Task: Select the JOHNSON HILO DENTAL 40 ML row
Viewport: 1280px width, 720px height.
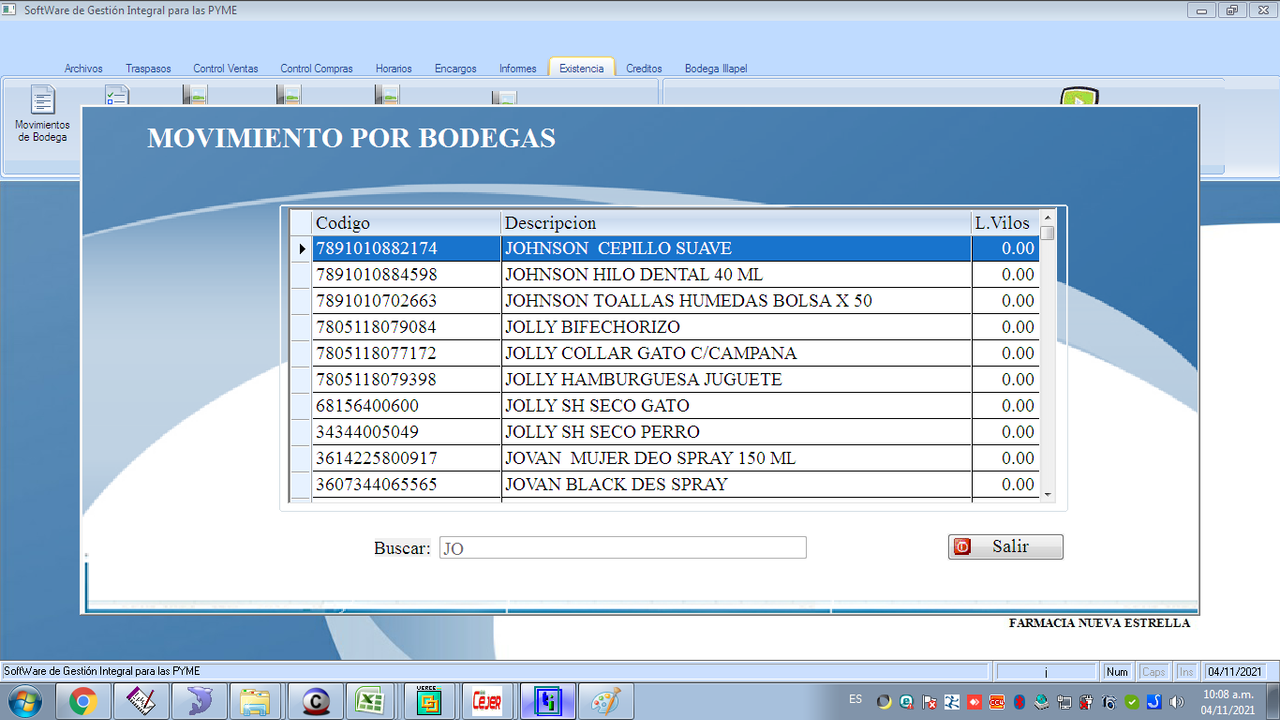Action: [x=664, y=274]
